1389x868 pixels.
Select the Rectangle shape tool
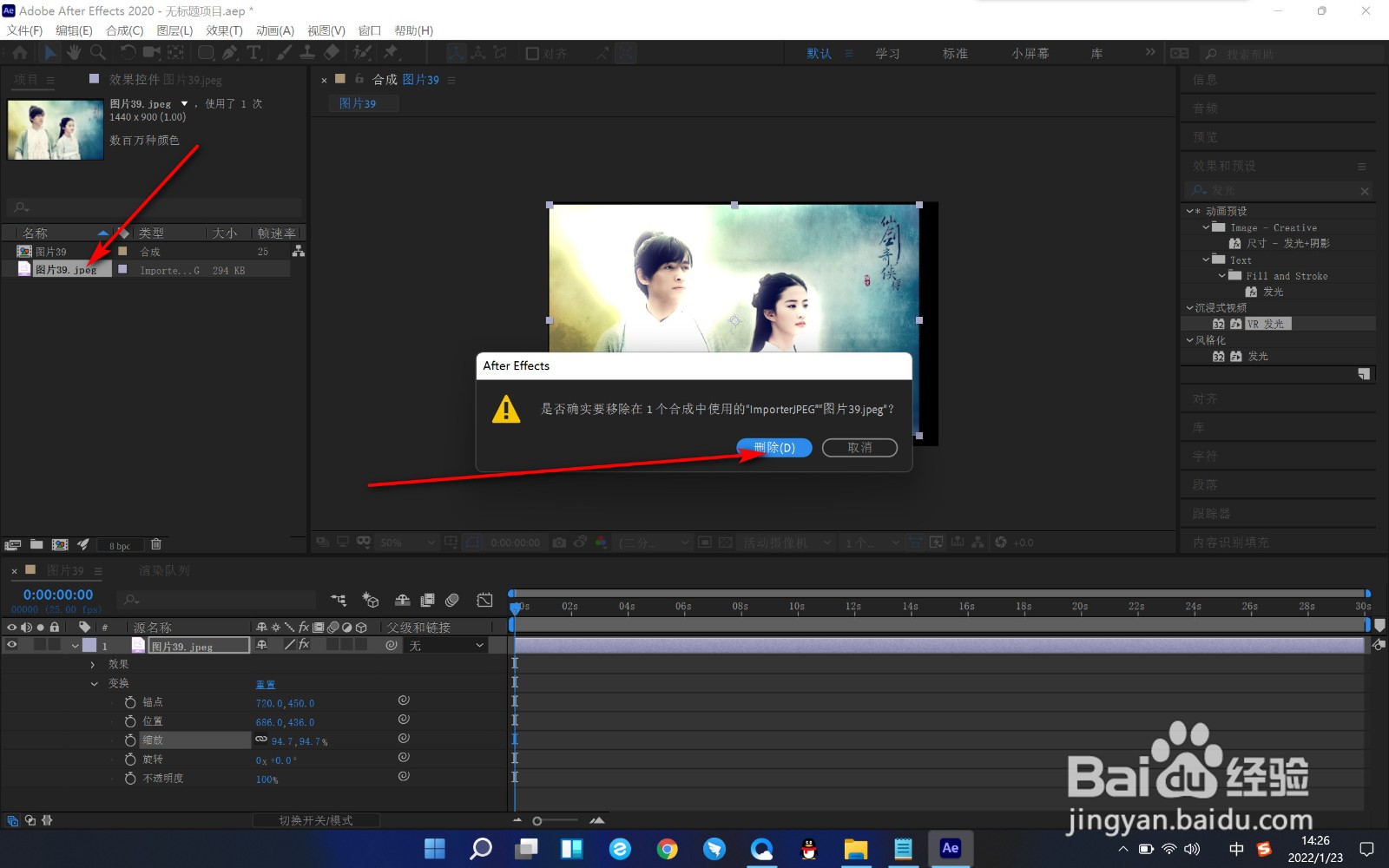coord(206,53)
